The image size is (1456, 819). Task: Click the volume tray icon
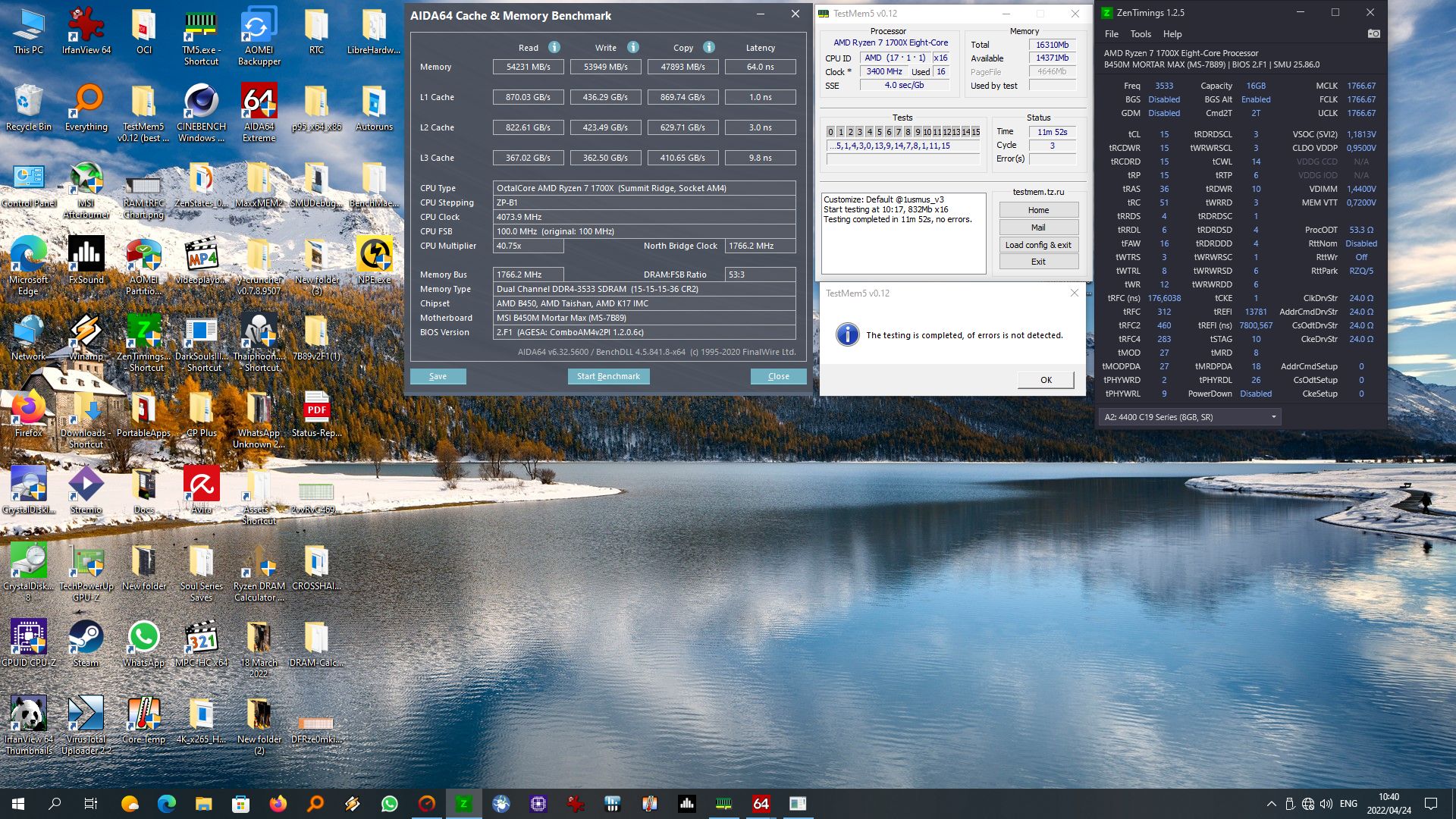[1326, 804]
